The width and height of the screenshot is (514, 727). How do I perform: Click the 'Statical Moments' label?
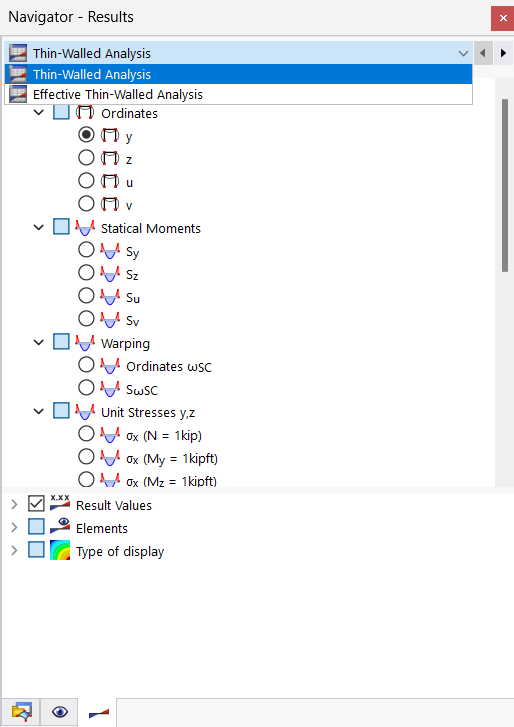tap(151, 228)
